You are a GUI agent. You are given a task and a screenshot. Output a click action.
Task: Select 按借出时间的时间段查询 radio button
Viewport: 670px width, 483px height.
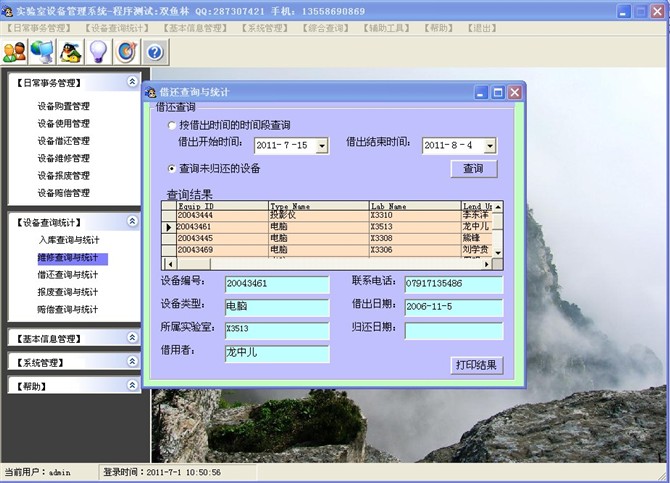(x=171, y=126)
